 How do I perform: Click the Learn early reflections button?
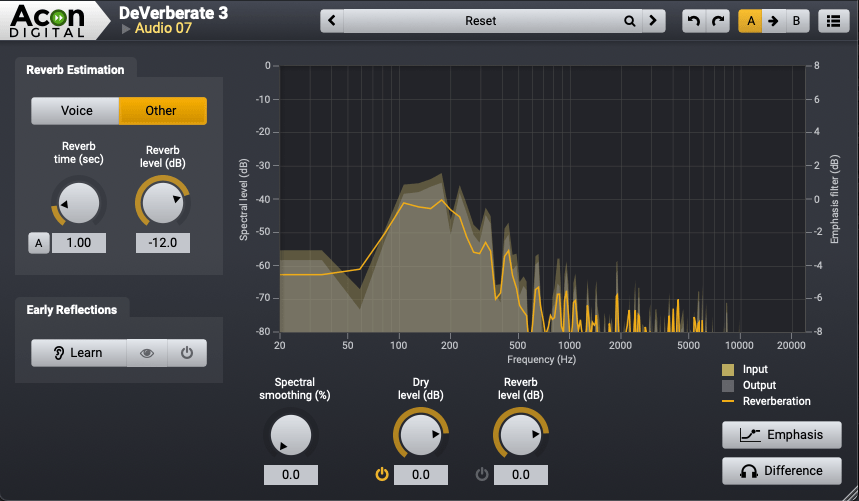click(x=79, y=353)
